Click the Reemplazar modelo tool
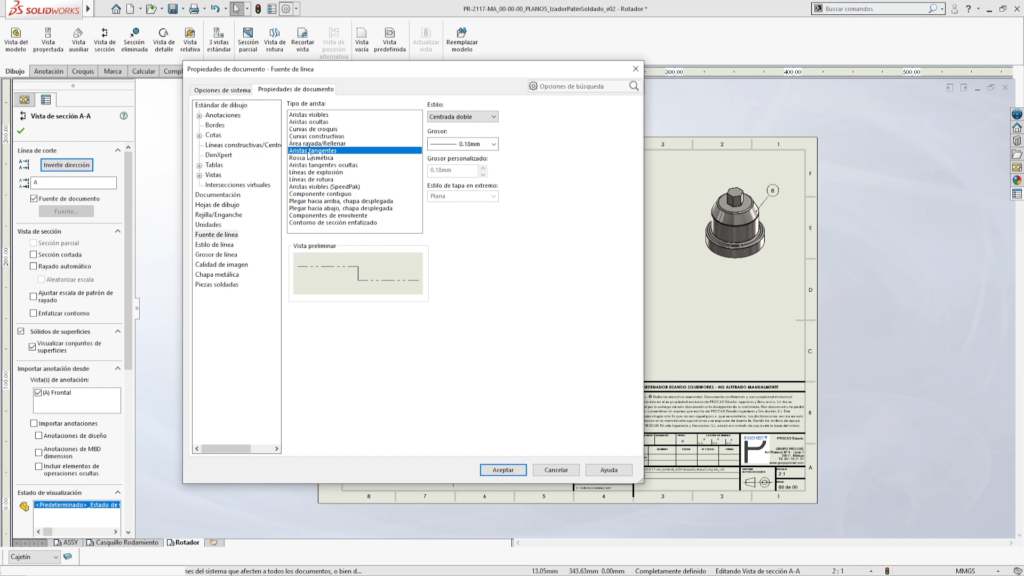Screen dimensions: 1024x576 pos(462,39)
